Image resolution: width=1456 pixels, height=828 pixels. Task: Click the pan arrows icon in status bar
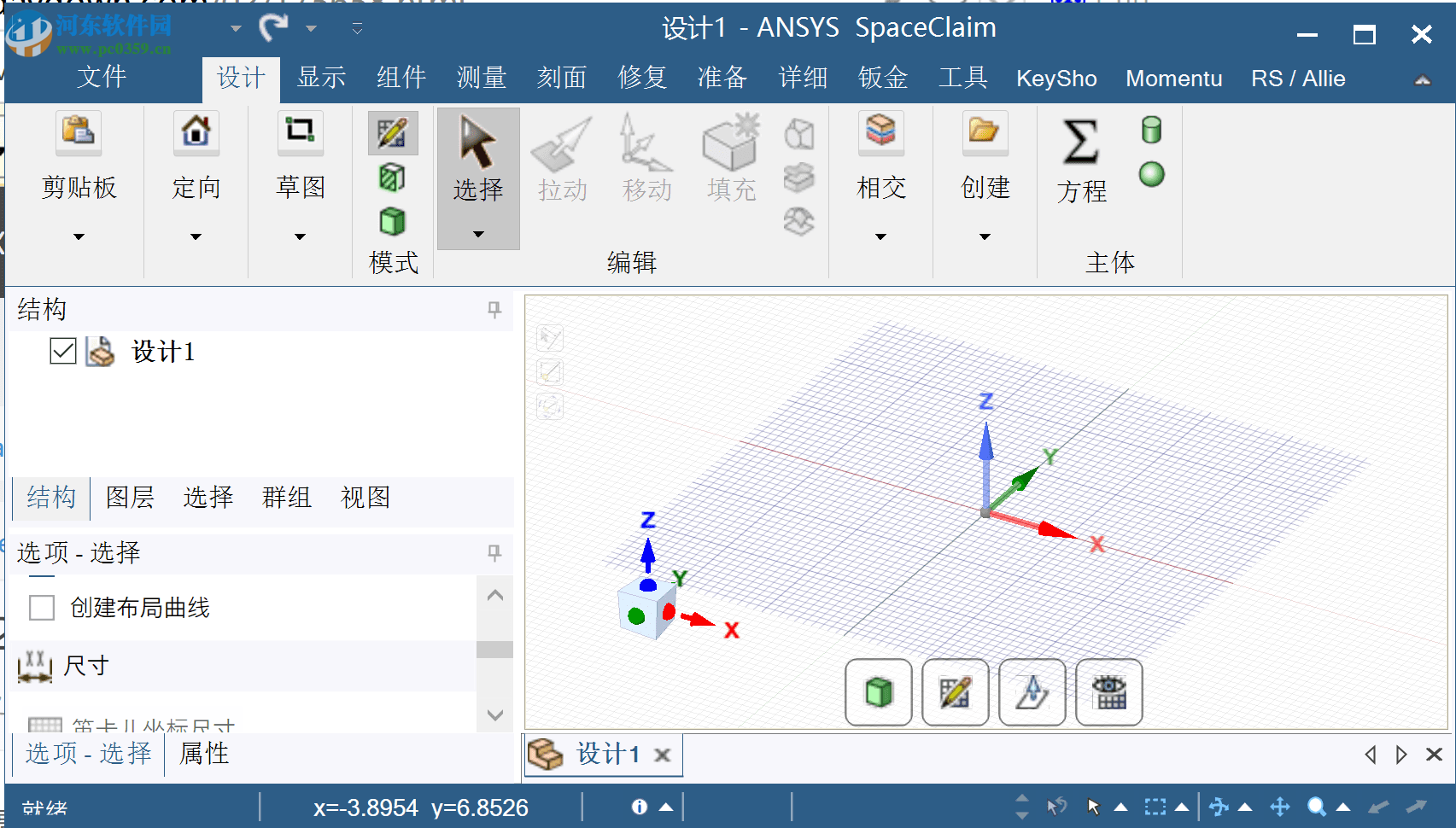tap(1279, 807)
